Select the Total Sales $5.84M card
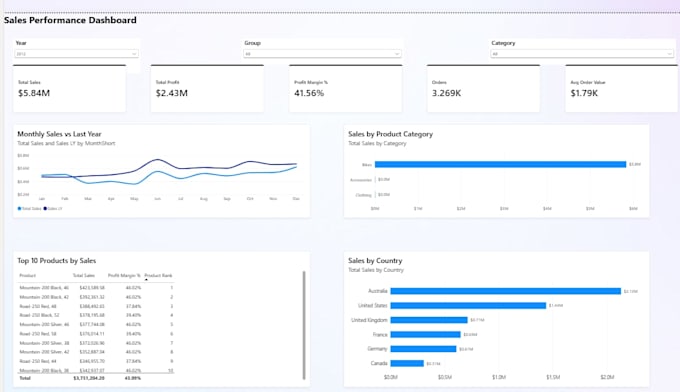Screen dimensions: 680x392 69,88
